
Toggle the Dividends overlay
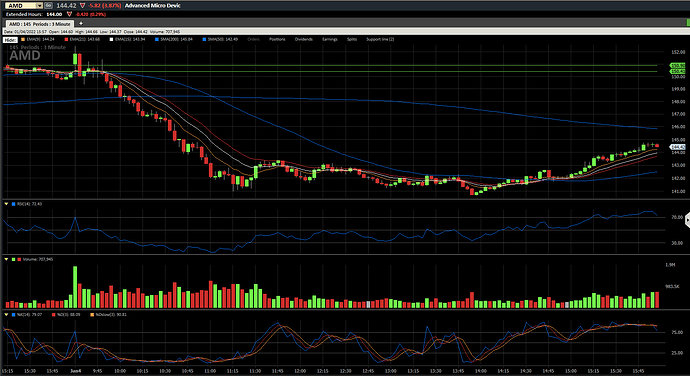pyautogui.click(x=304, y=40)
